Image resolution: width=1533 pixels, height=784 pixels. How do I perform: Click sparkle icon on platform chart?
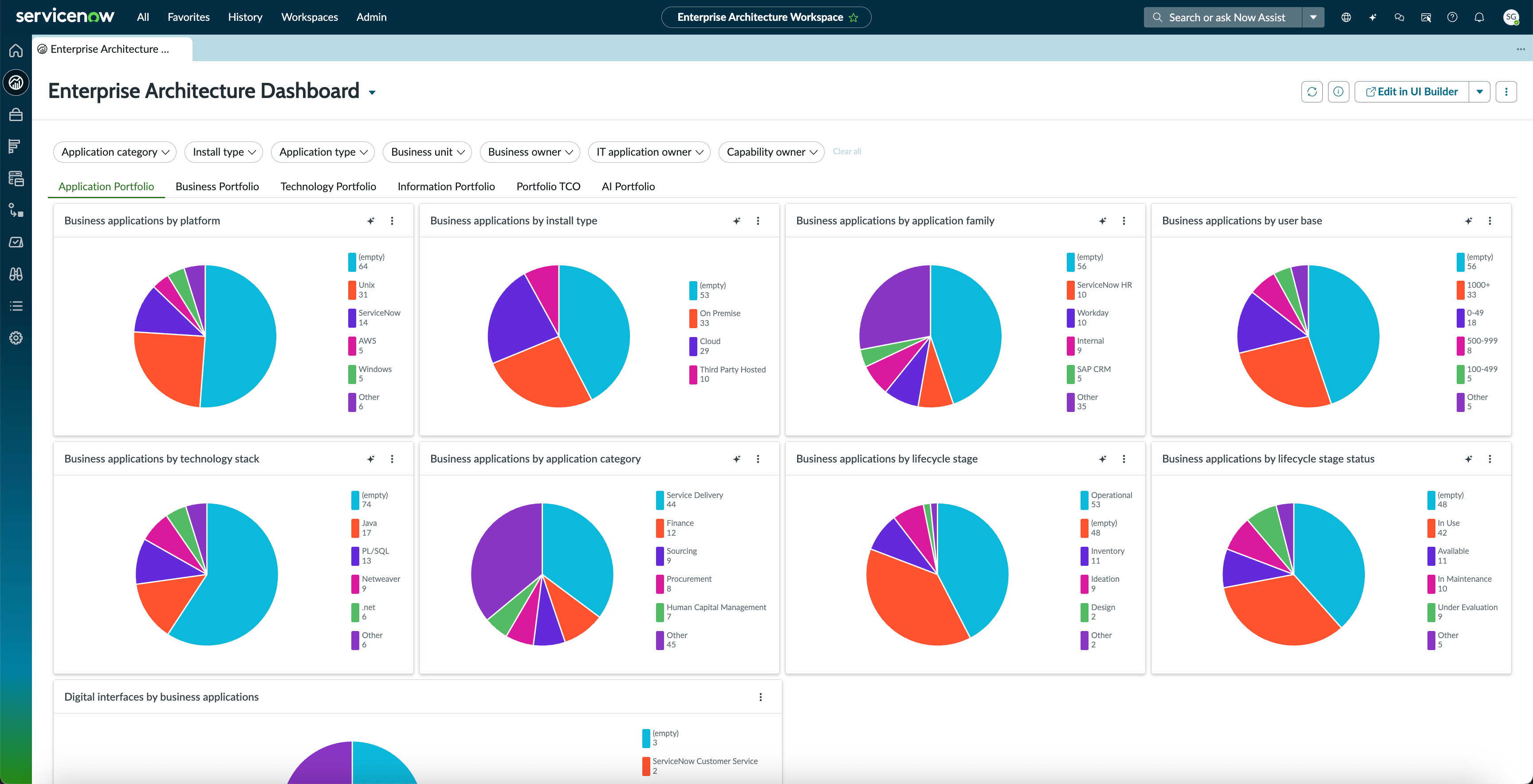[x=371, y=221]
